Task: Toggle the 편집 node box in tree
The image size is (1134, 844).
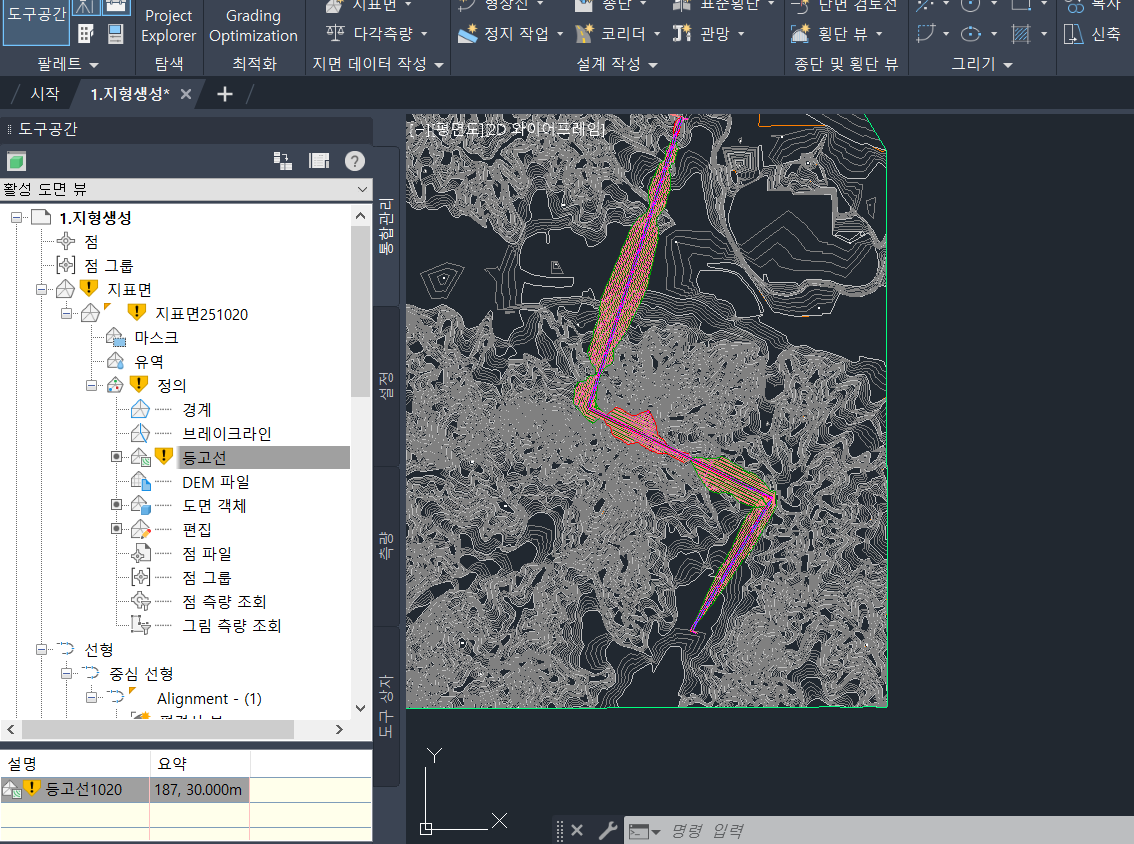Action: [116, 529]
